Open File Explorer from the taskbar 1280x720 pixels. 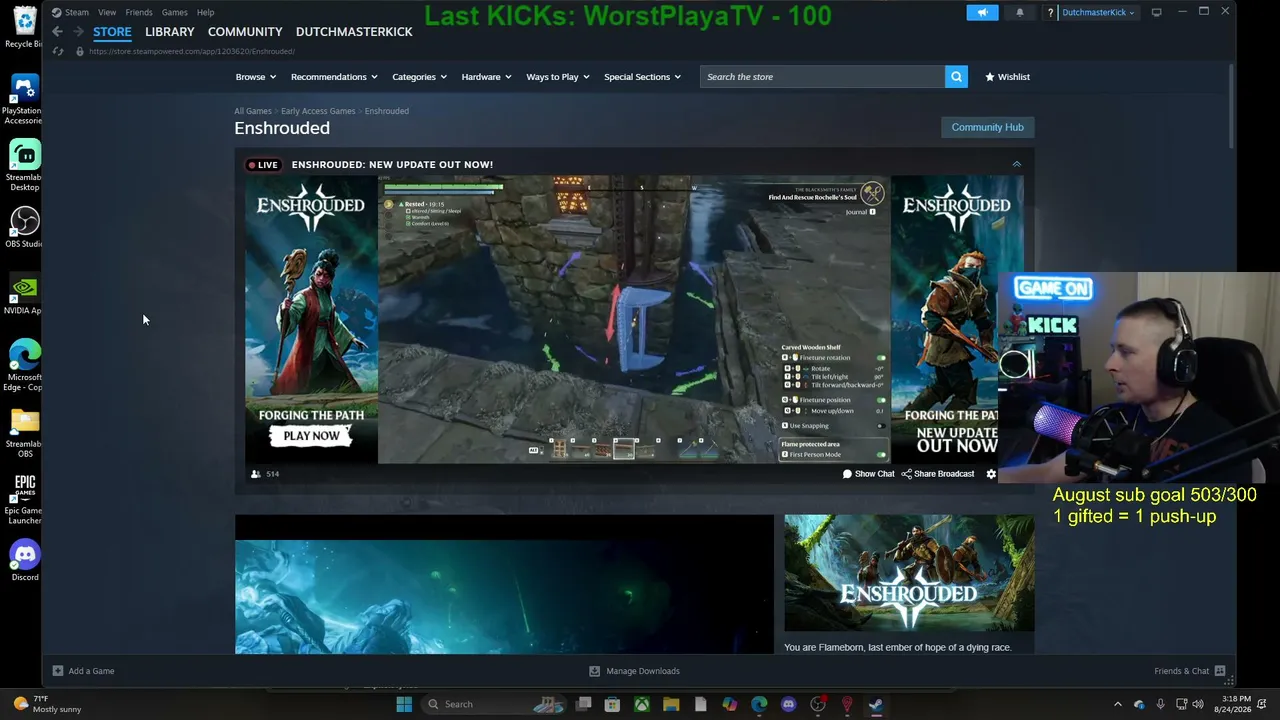[x=671, y=704]
